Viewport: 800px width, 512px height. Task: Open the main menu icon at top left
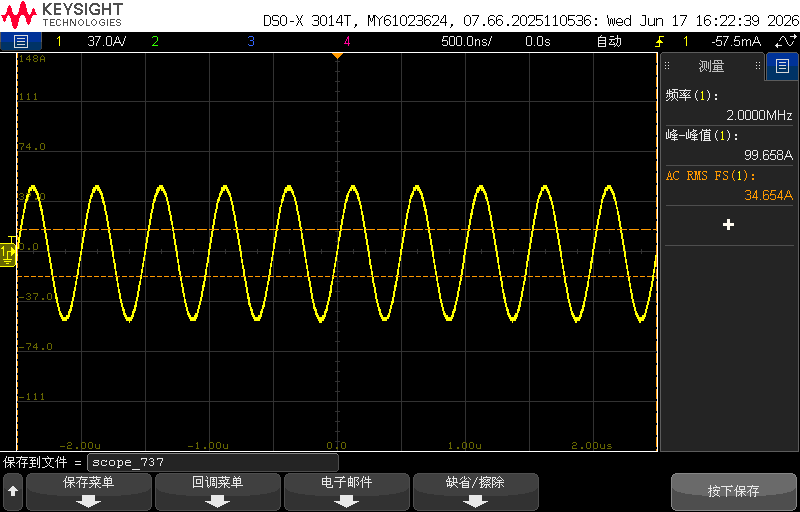(20, 41)
